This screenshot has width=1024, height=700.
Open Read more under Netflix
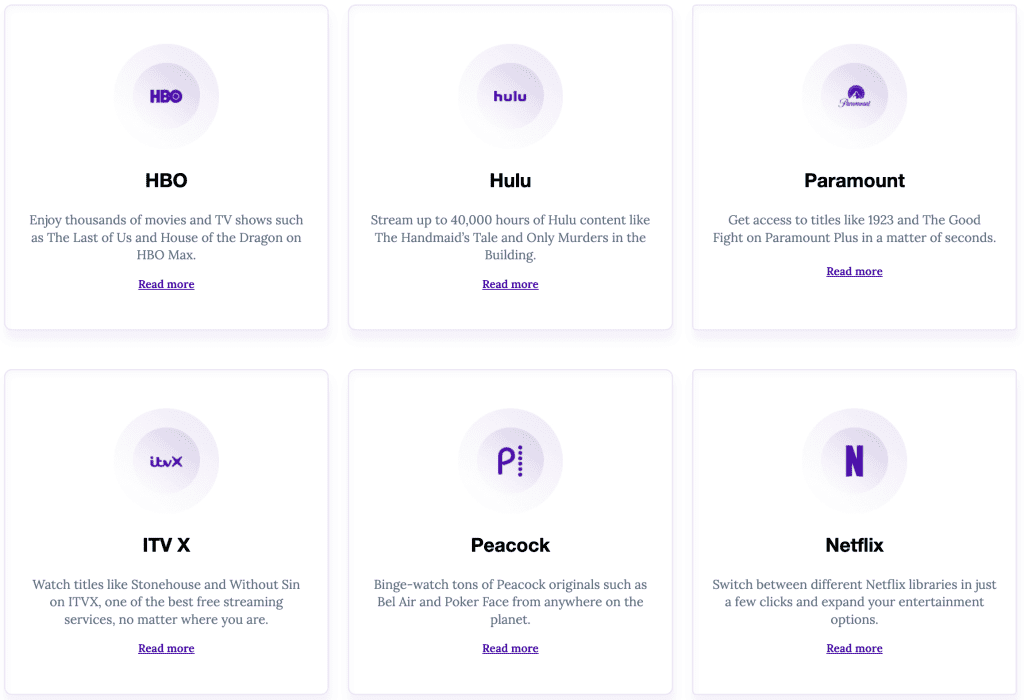(854, 648)
